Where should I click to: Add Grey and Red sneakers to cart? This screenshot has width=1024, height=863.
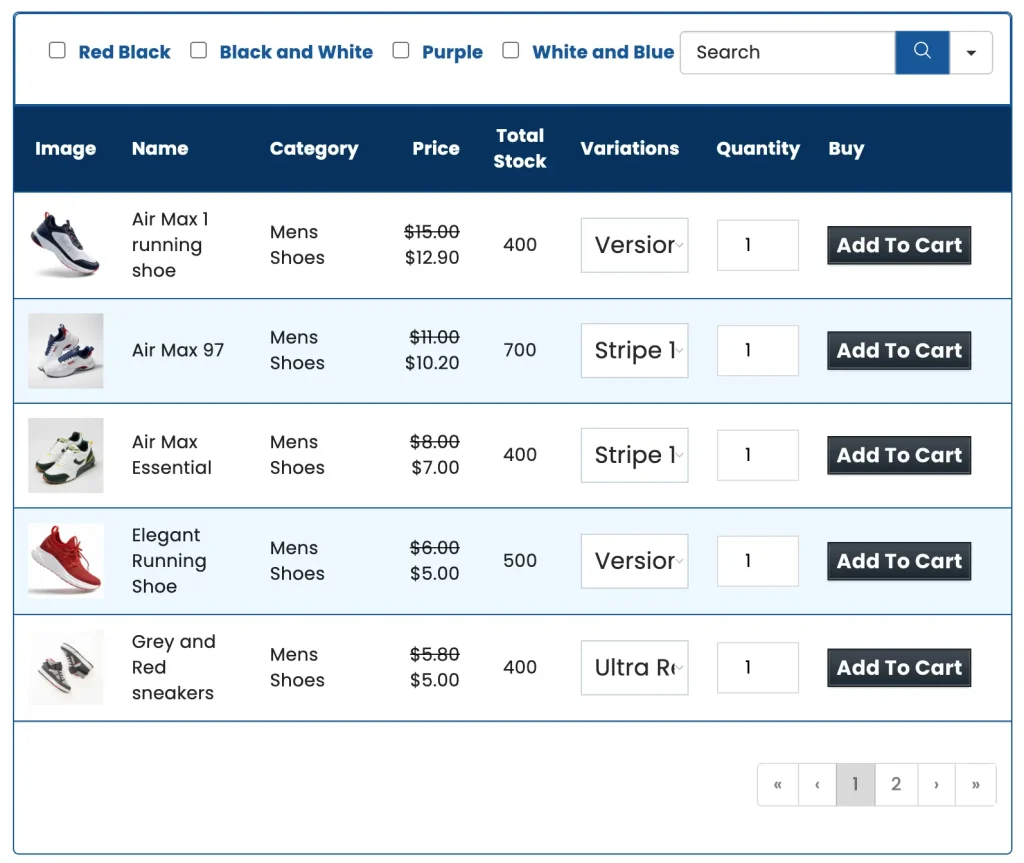(898, 667)
